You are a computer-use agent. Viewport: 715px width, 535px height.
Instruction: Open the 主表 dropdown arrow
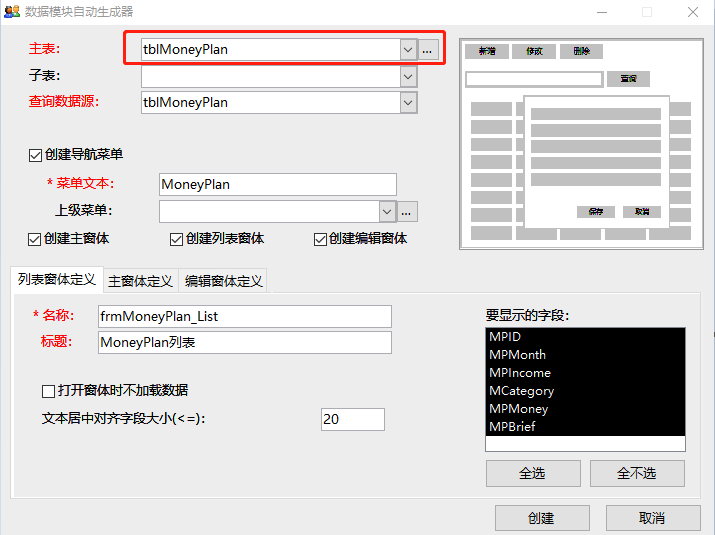point(408,50)
